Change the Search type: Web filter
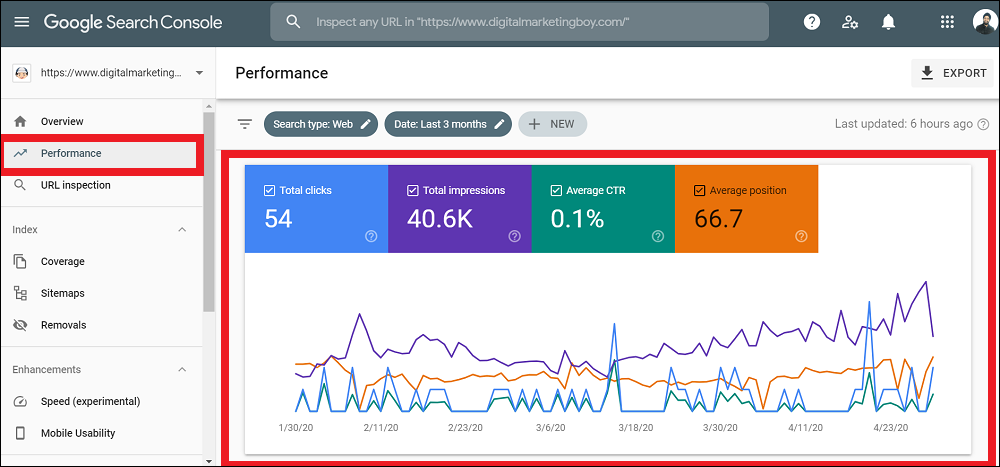This screenshot has width=1000, height=467. coord(321,124)
